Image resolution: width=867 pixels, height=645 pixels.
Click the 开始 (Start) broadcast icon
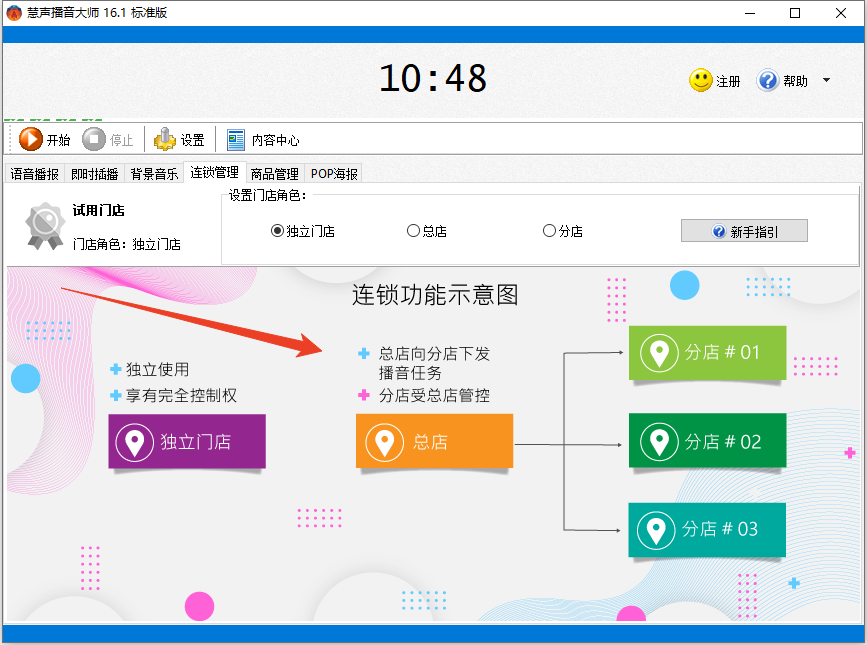click(29, 139)
